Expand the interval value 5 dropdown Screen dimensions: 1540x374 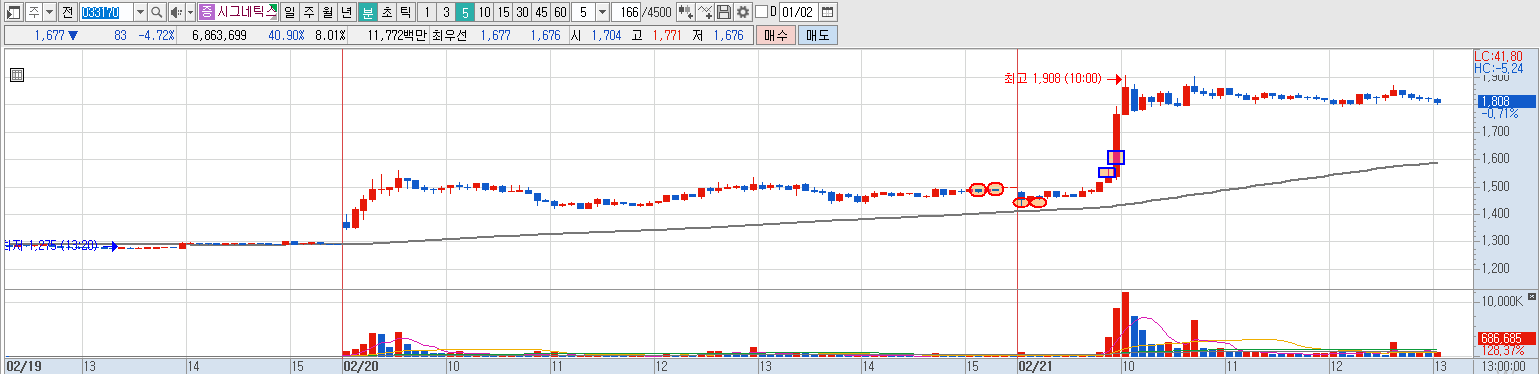point(602,12)
